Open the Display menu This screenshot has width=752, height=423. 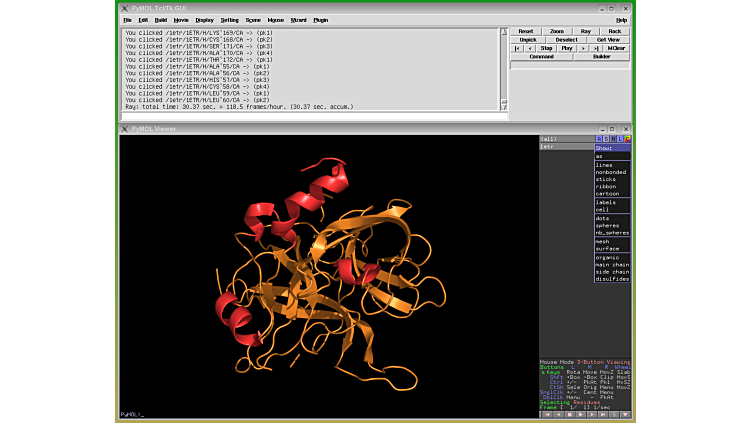coord(204,20)
